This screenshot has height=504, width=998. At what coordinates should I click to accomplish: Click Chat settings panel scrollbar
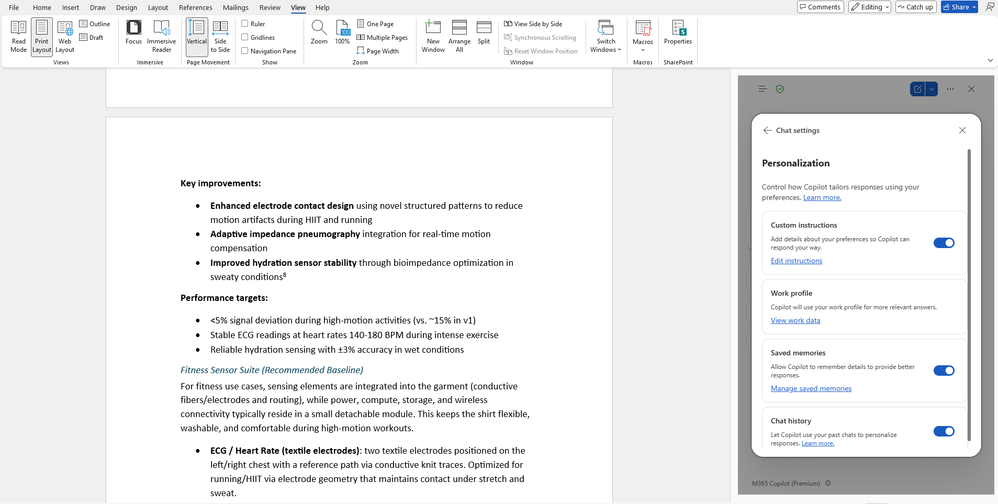(969, 294)
